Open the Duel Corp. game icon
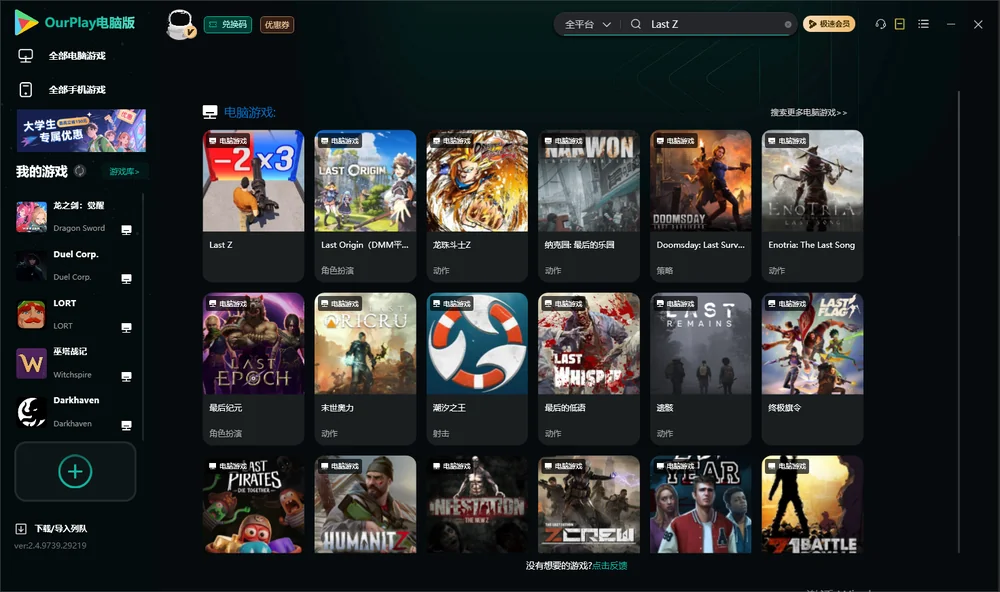The width and height of the screenshot is (1000, 592). point(31,265)
